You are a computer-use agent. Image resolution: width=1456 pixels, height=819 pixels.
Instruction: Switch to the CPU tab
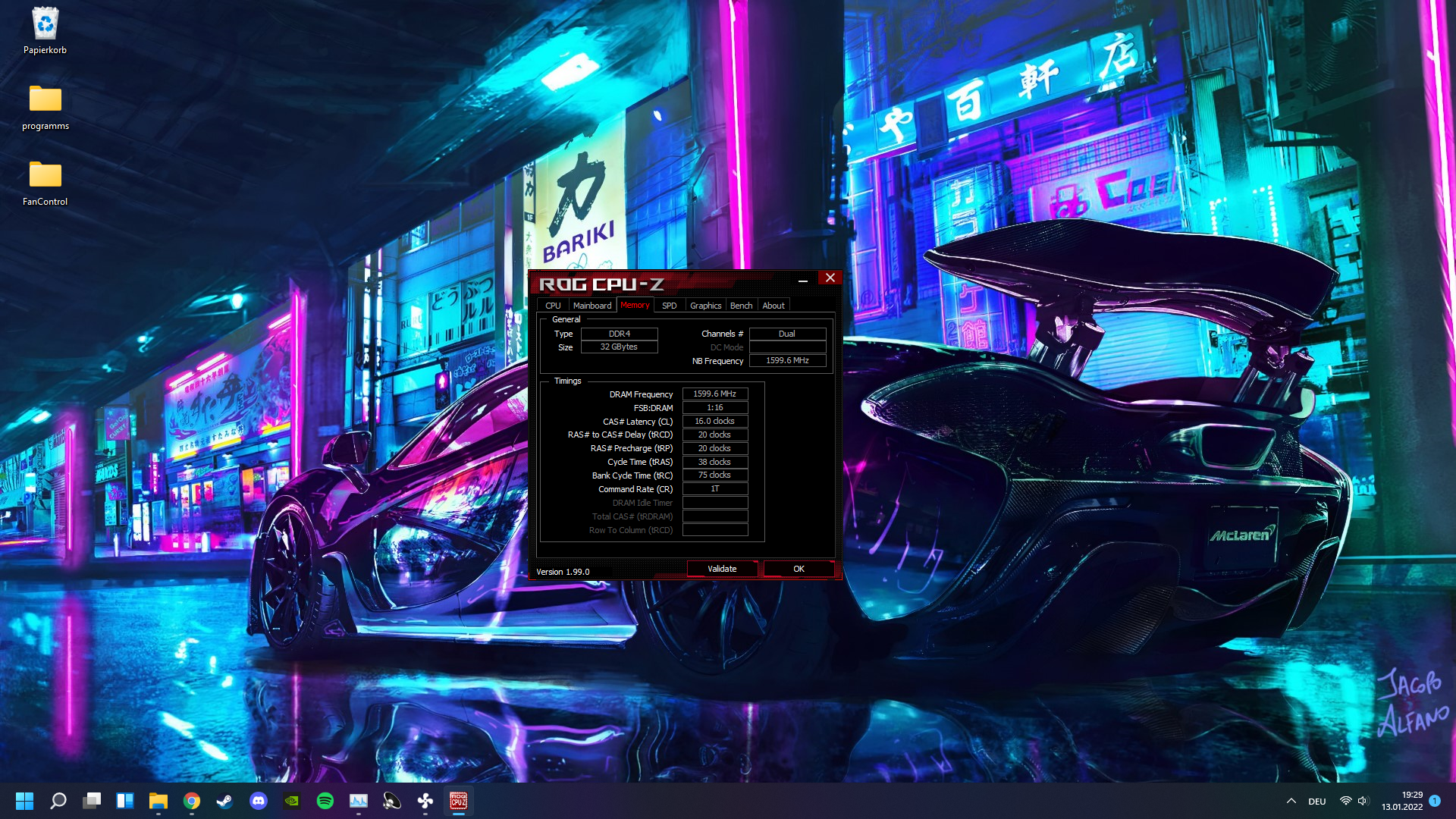(553, 306)
